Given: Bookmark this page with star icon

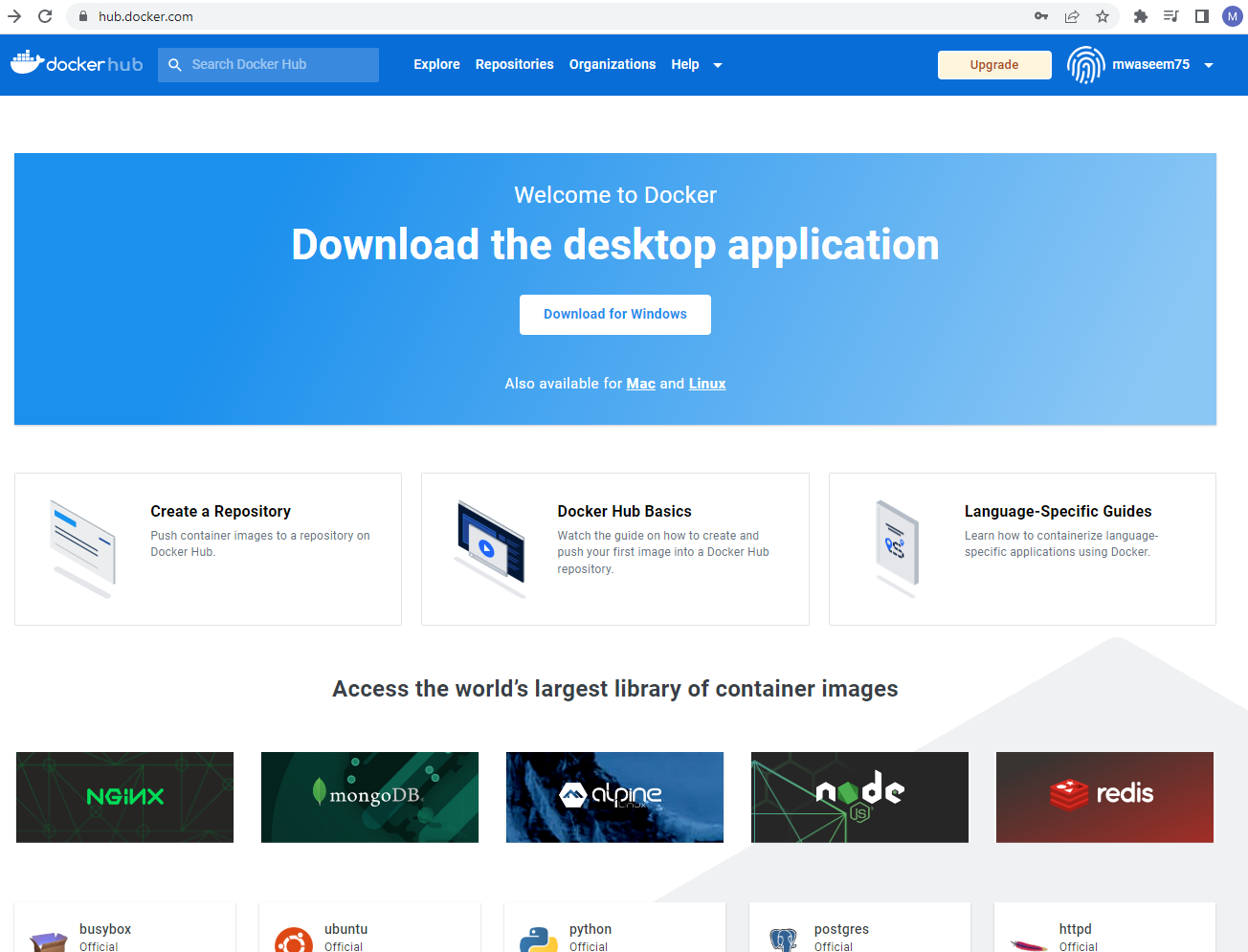Looking at the screenshot, I should click(x=1103, y=16).
